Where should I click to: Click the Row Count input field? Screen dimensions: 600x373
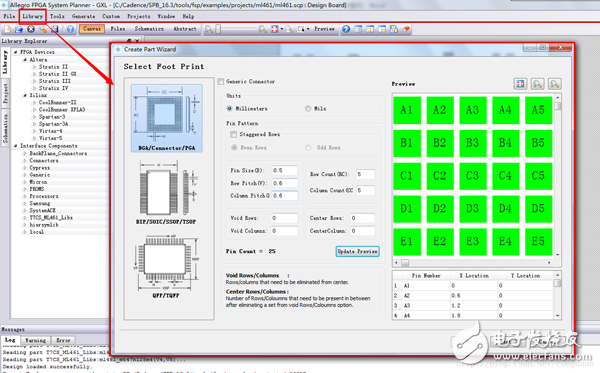[365, 174]
